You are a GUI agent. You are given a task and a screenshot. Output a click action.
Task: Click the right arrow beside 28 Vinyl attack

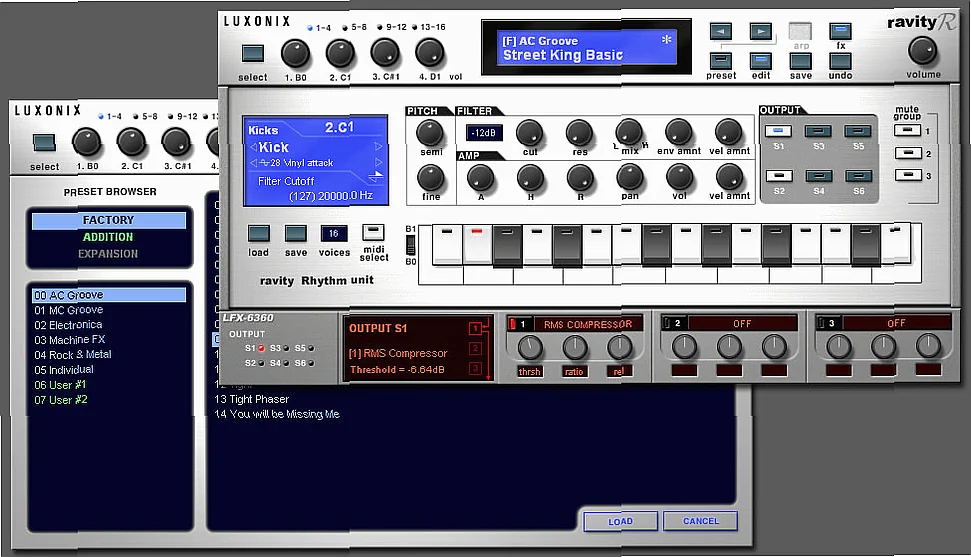coord(378,162)
